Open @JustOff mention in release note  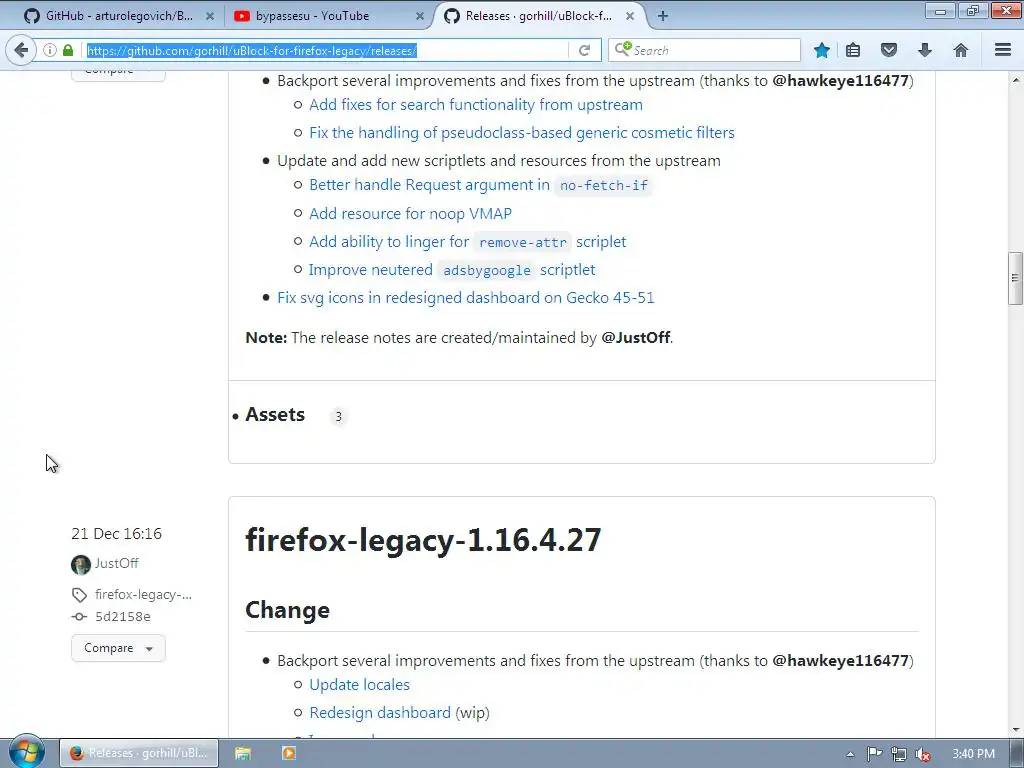coord(635,338)
